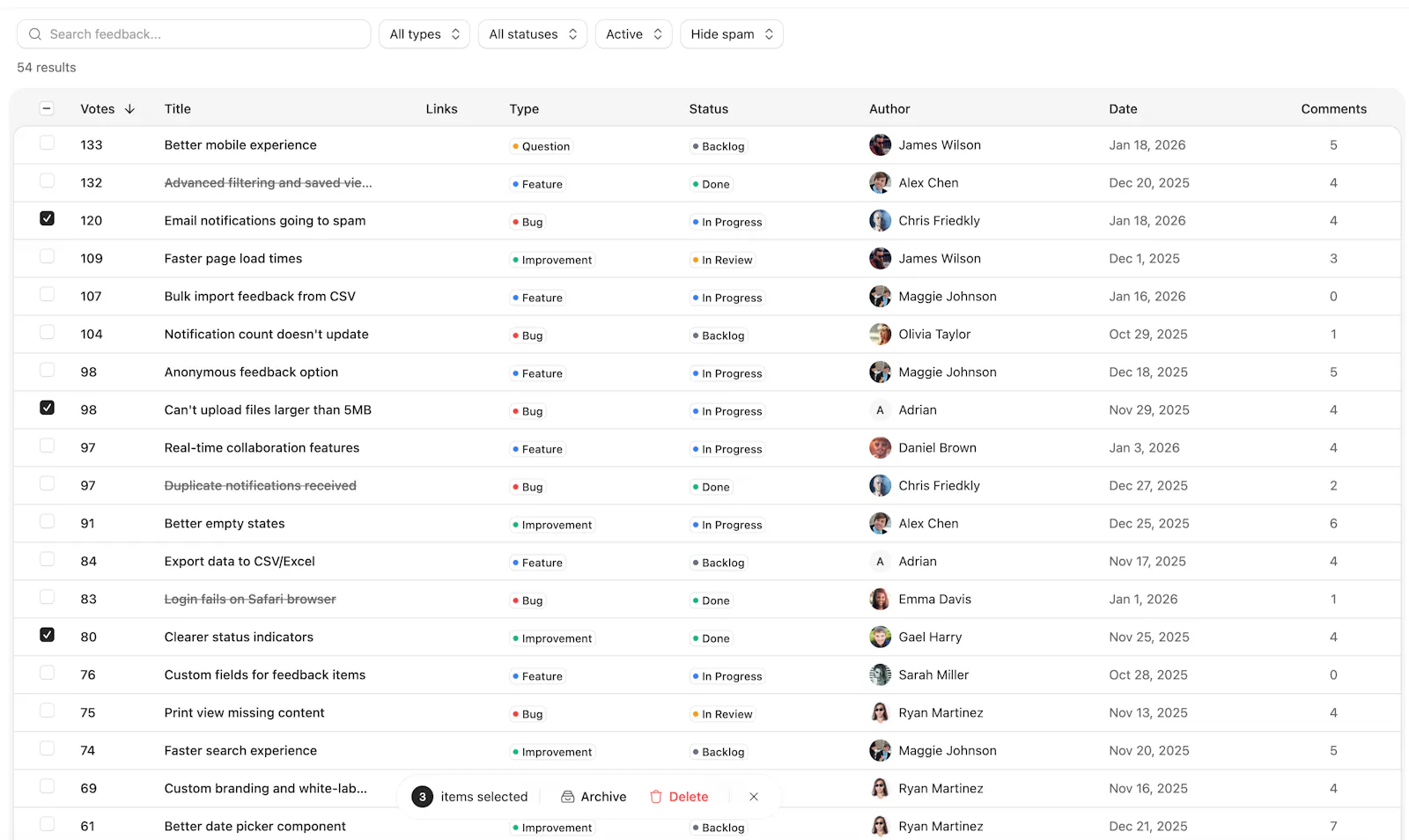
Task: Click the Archive box icon
Action: tap(568, 797)
